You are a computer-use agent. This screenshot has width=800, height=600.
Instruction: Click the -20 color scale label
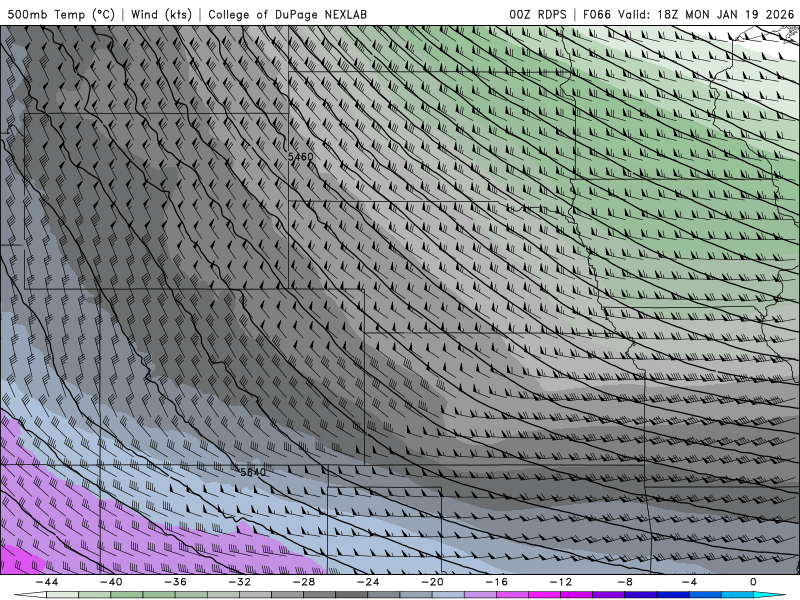click(432, 582)
